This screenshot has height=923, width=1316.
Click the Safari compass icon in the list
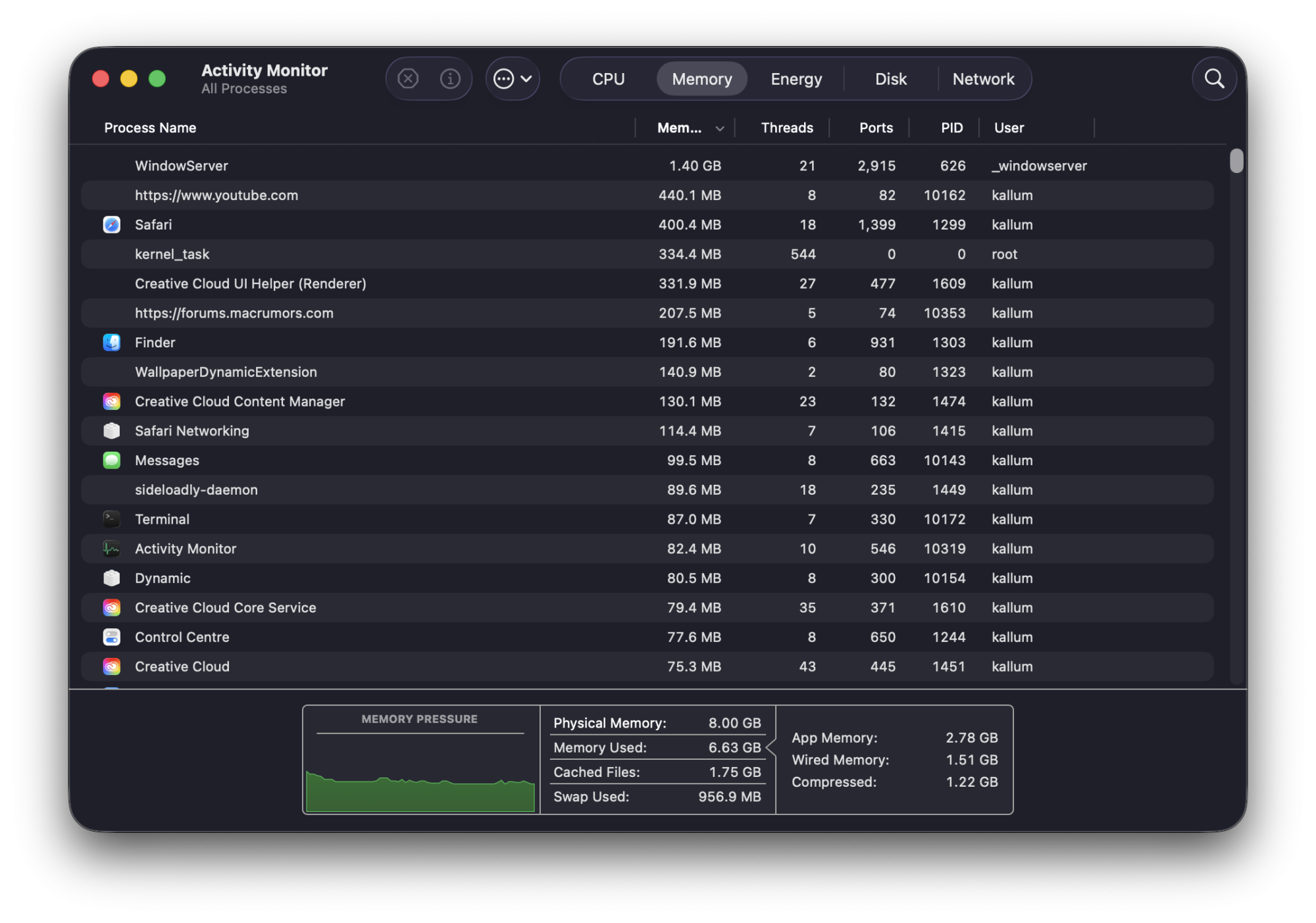click(112, 225)
